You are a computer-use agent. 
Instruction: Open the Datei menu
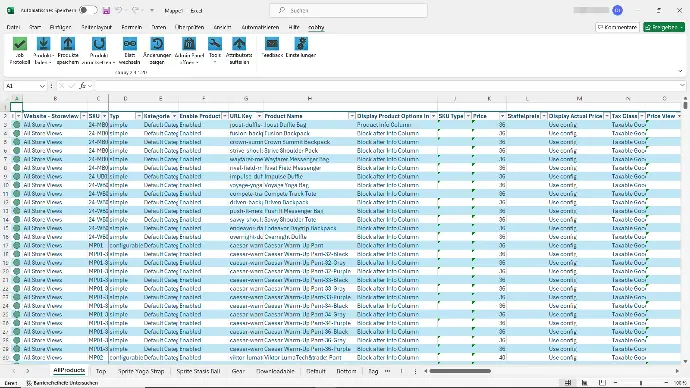point(13,27)
